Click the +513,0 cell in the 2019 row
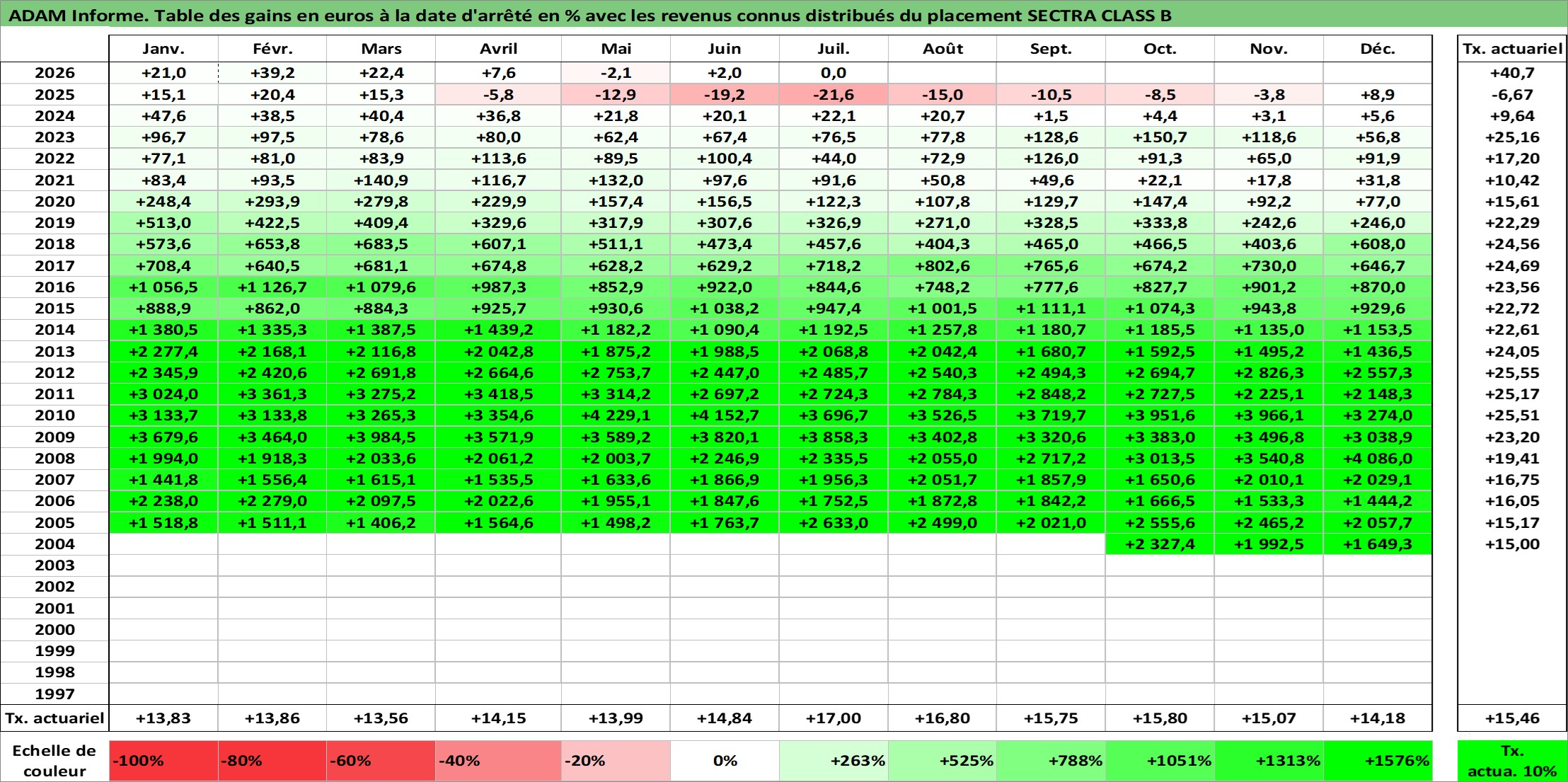The width and height of the screenshot is (1568, 782). click(x=163, y=223)
